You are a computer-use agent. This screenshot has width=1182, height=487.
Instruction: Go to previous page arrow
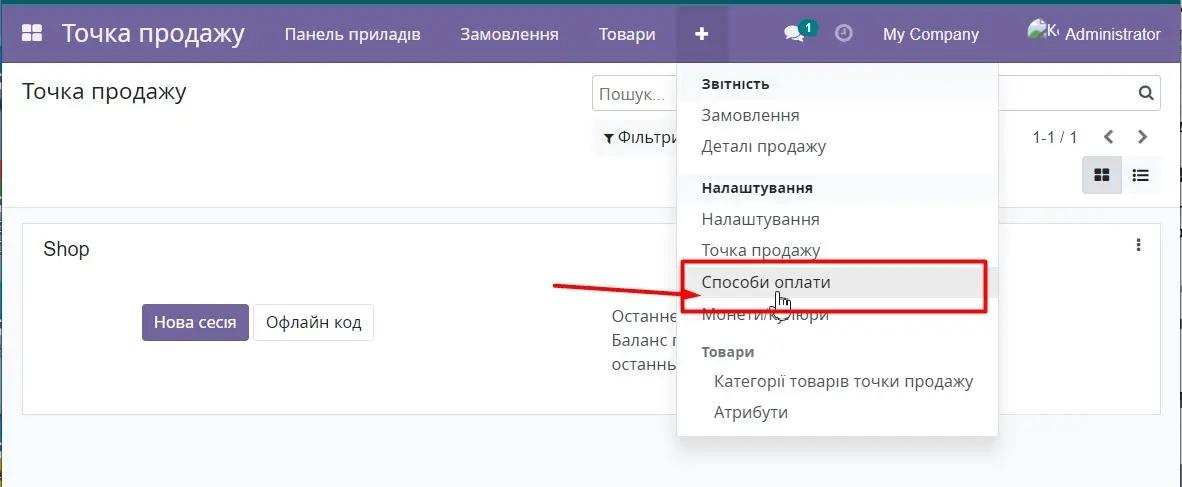[x=1108, y=137]
